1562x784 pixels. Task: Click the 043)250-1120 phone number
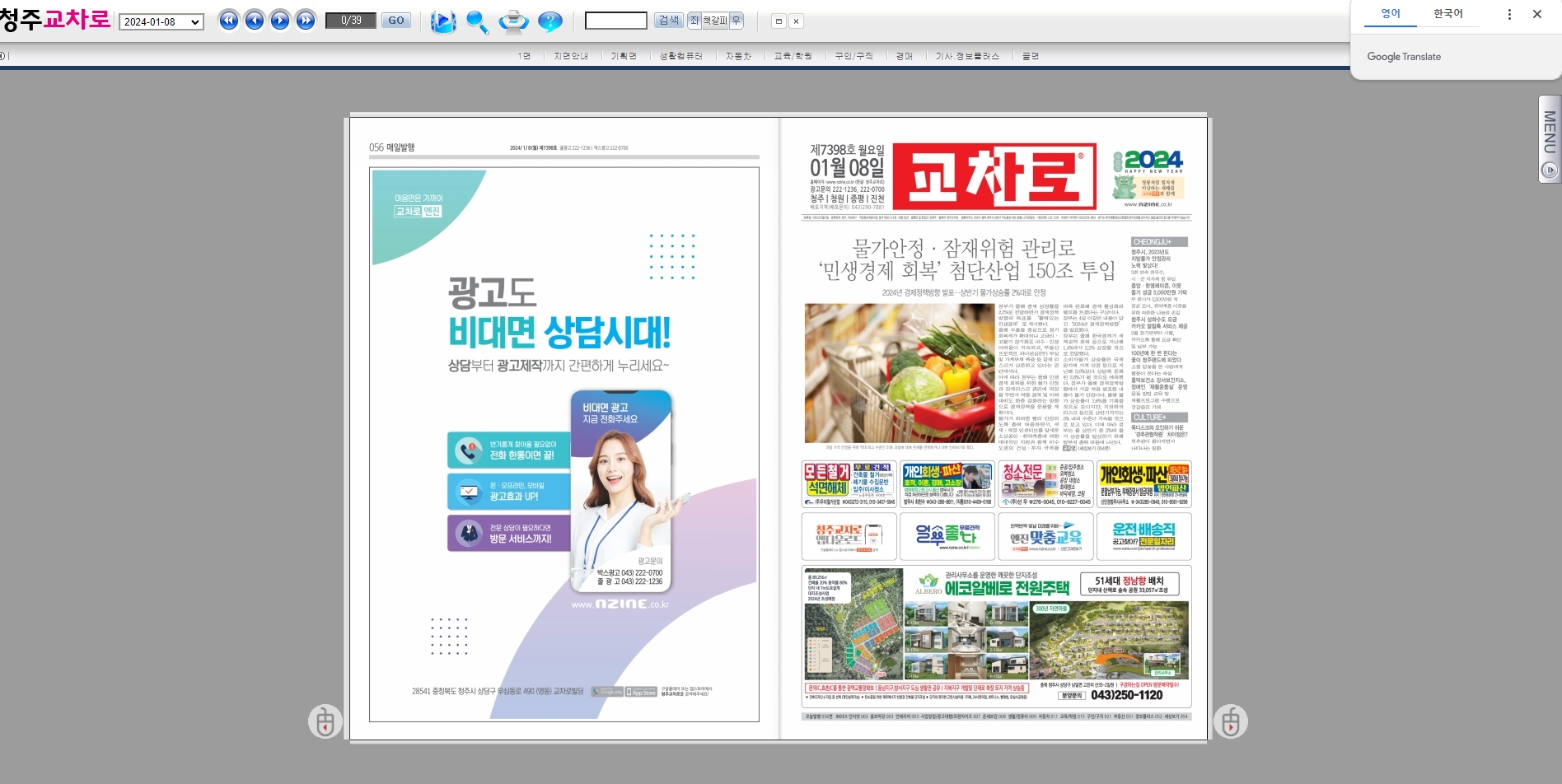coord(1126,695)
